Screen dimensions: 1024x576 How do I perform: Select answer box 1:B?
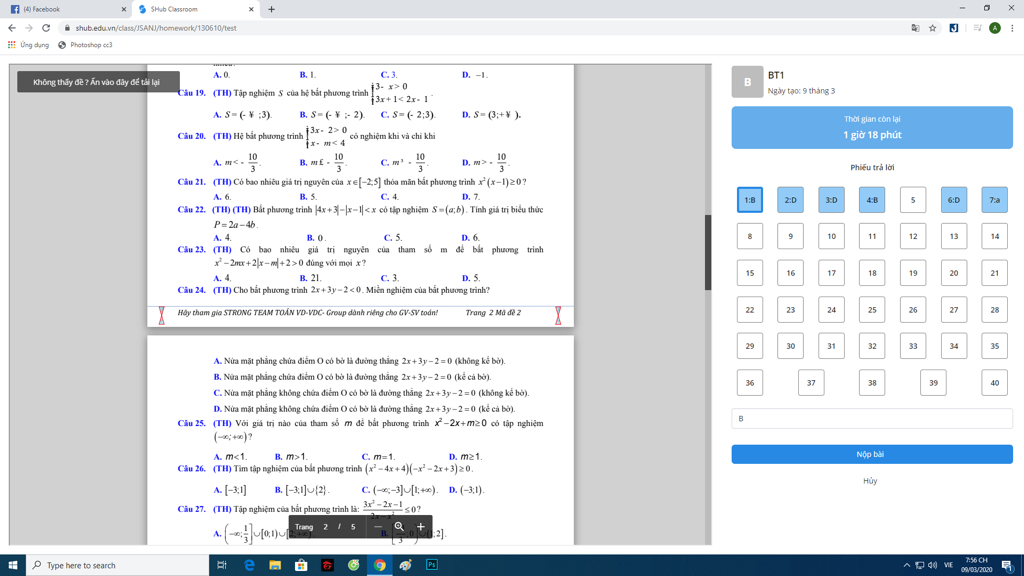tap(750, 200)
